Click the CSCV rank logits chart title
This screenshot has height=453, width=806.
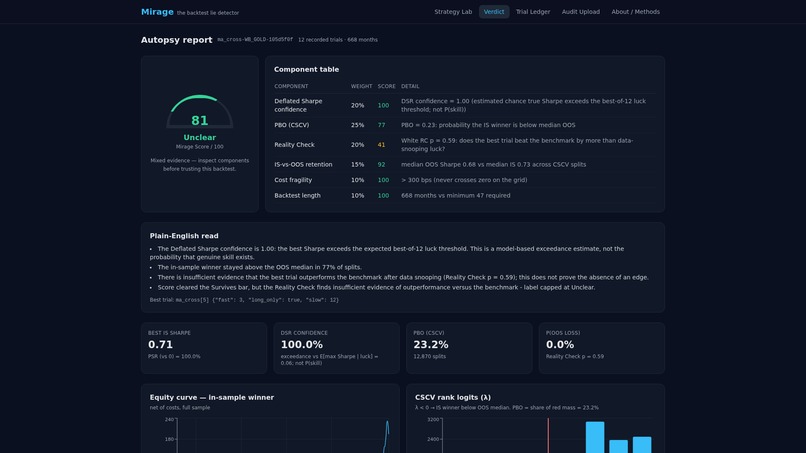tap(453, 397)
